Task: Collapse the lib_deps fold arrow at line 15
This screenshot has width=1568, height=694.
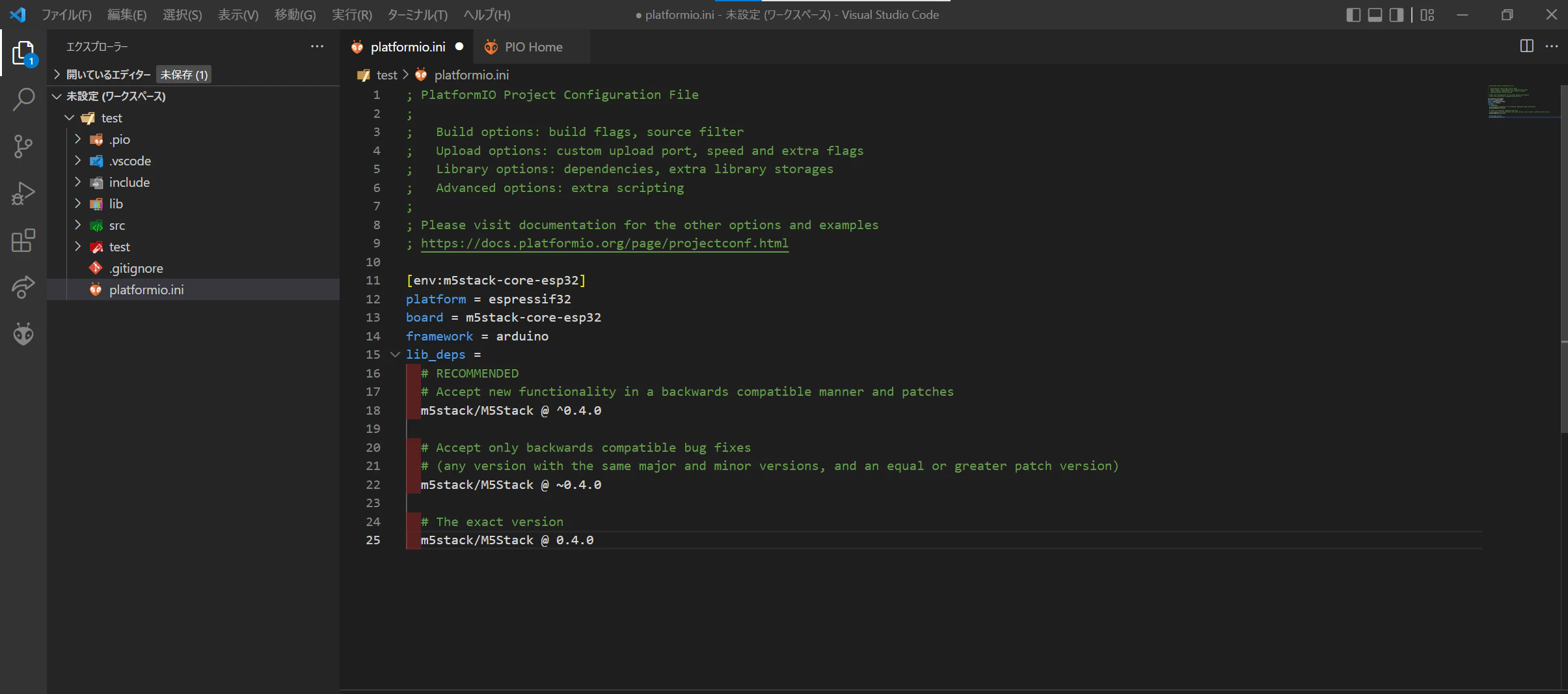Action: [x=395, y=355]
